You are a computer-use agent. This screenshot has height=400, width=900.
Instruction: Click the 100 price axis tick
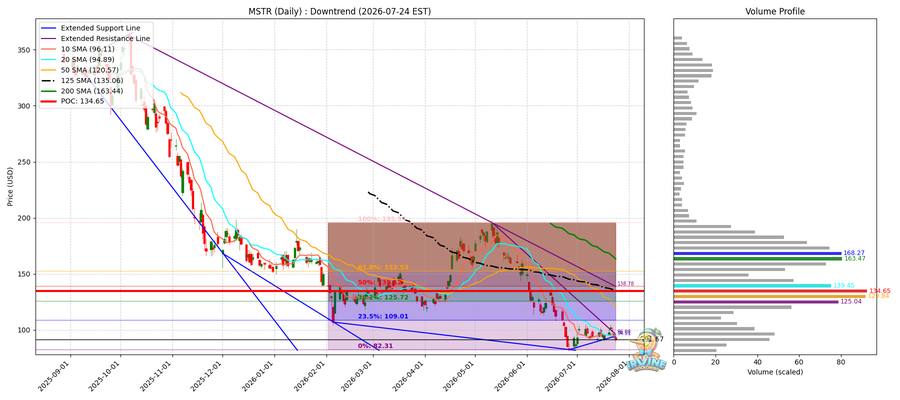[x=25, y=330]
